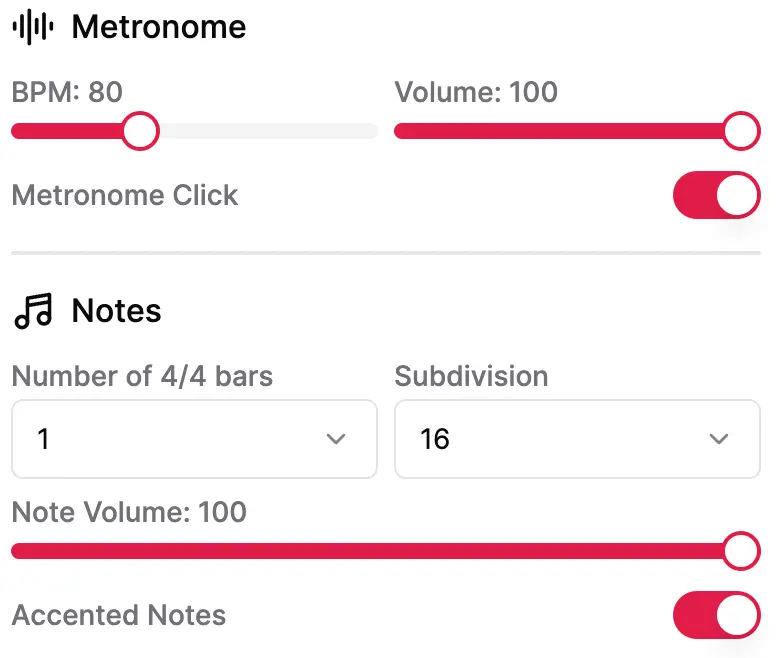This screenshot has height=658, width=776.
Task: Click the chevron in the bars dropdown
Action: click(x=336, y=439)
